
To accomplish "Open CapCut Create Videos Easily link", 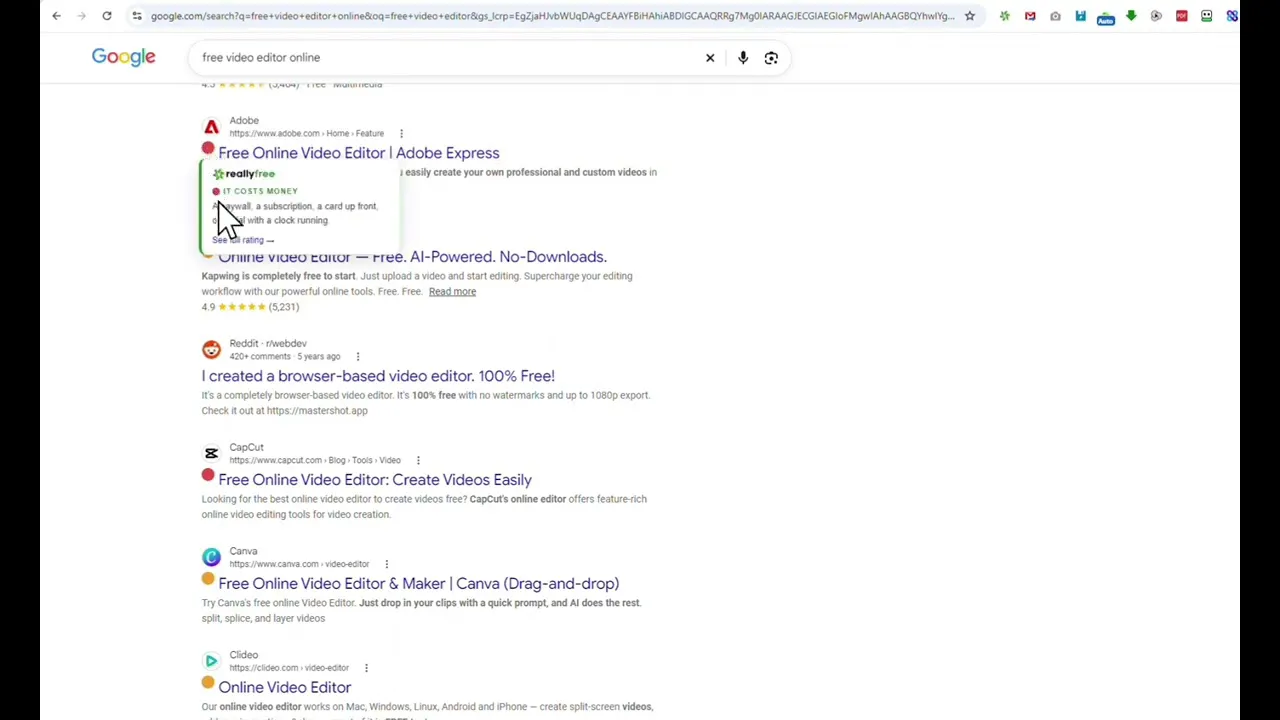I will click(375, 480).
